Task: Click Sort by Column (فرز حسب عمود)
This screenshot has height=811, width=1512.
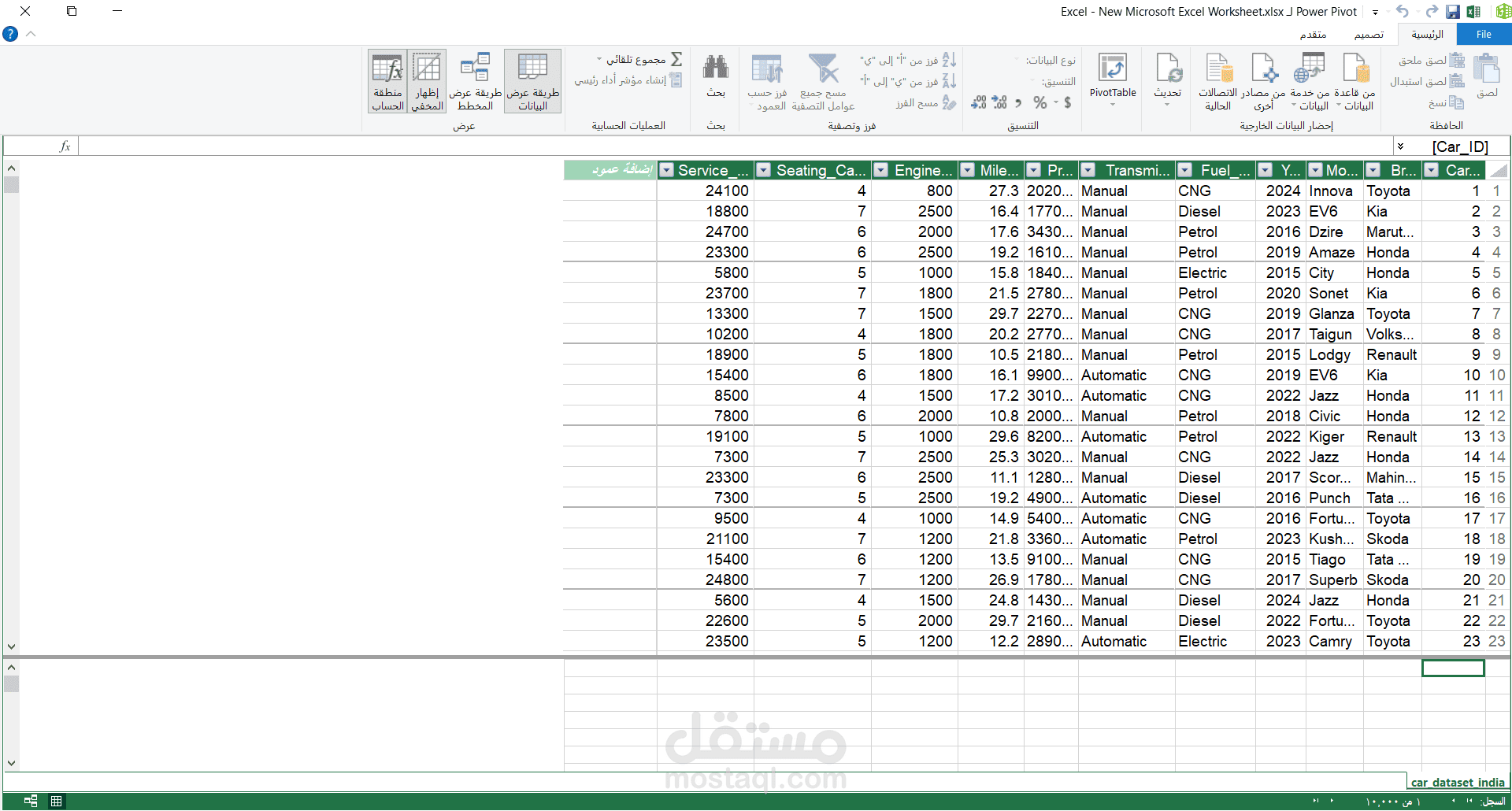Action: pos(767,80)
